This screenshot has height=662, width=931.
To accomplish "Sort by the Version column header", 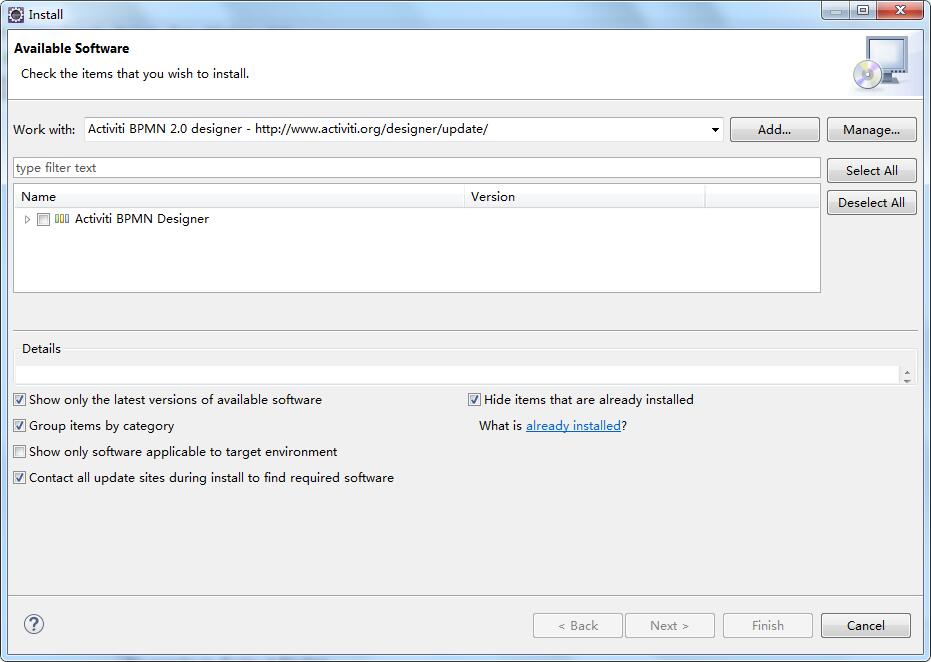I will coord(585,197).
